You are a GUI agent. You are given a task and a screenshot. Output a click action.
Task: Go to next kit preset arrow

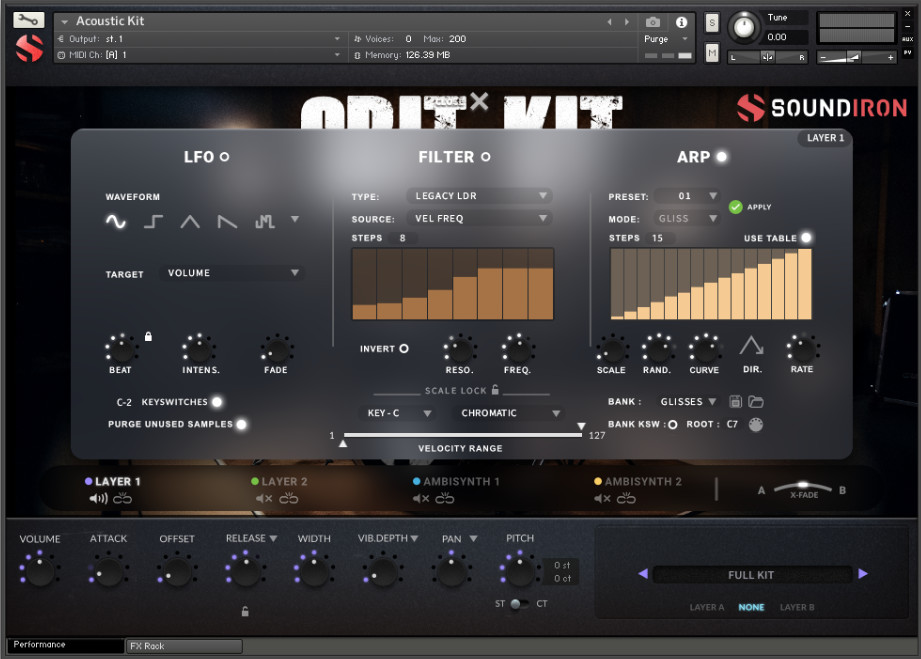point(863,573)
